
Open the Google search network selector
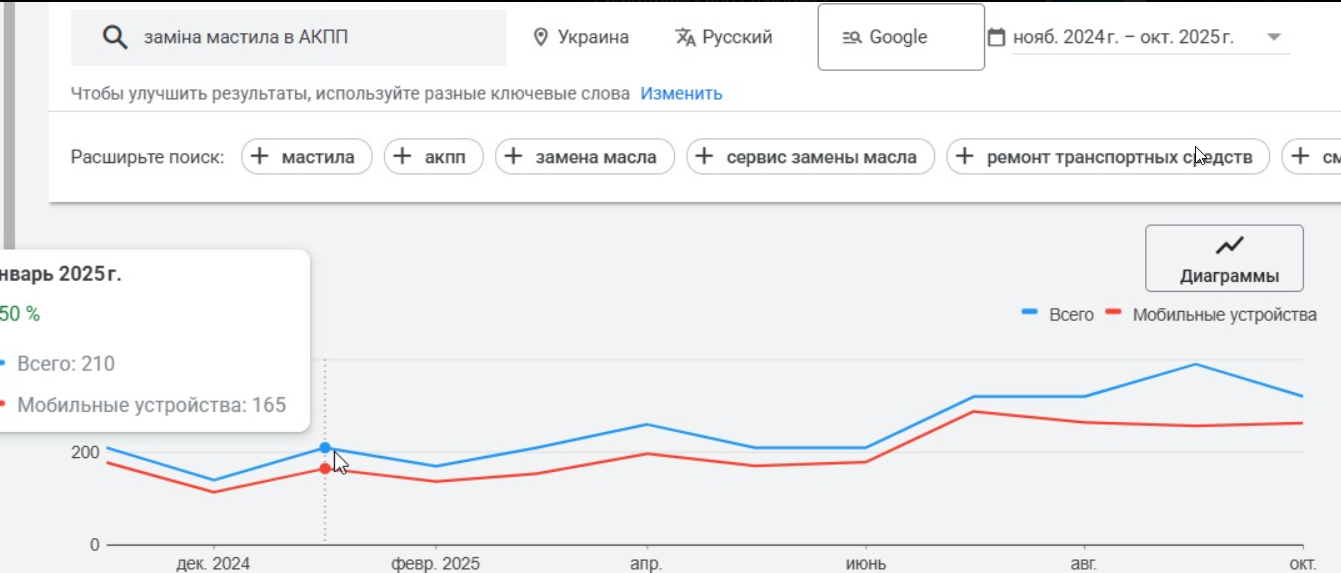(x=900, y=38)
